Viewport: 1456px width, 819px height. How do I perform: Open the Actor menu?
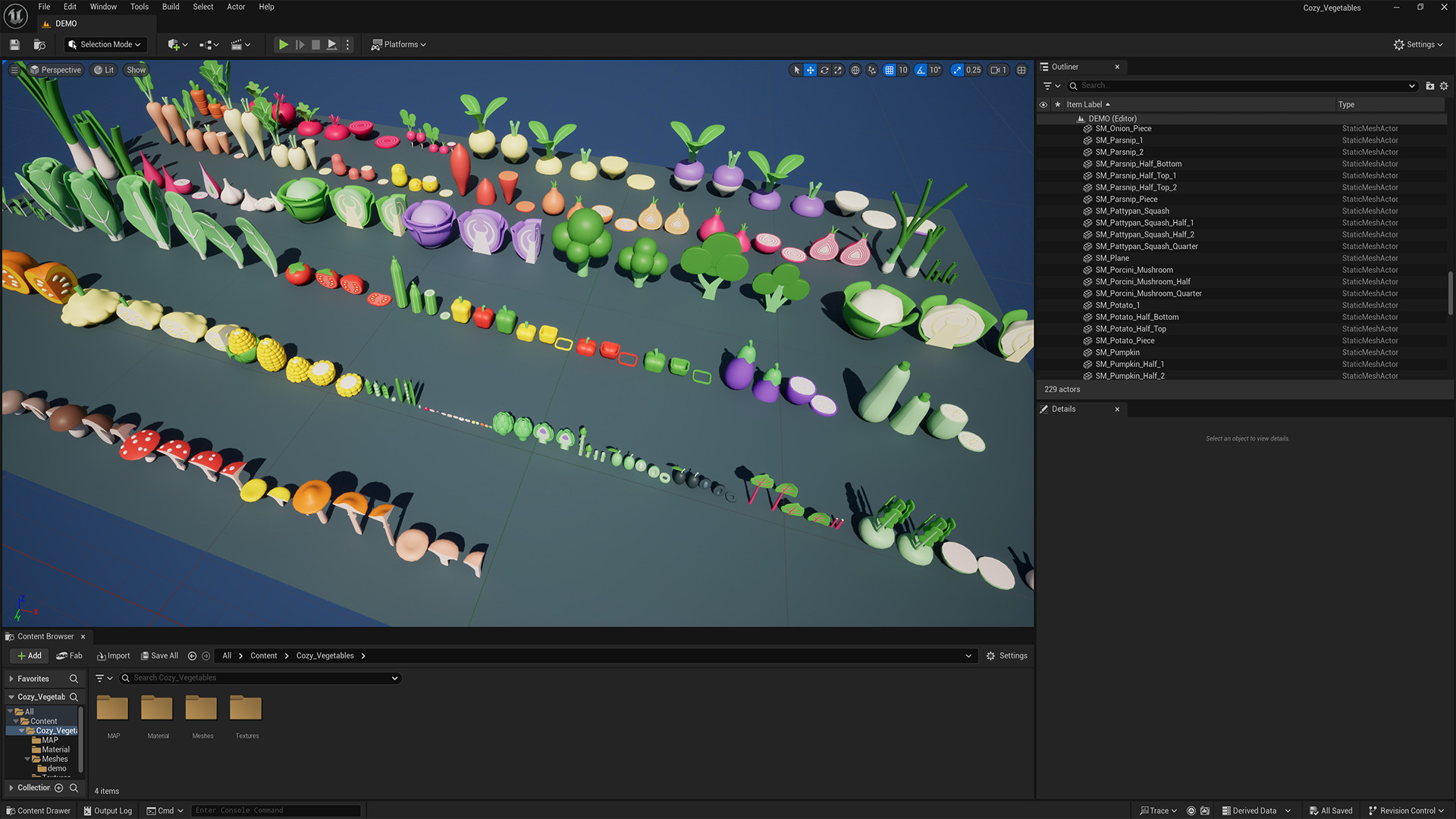[236, 7]
